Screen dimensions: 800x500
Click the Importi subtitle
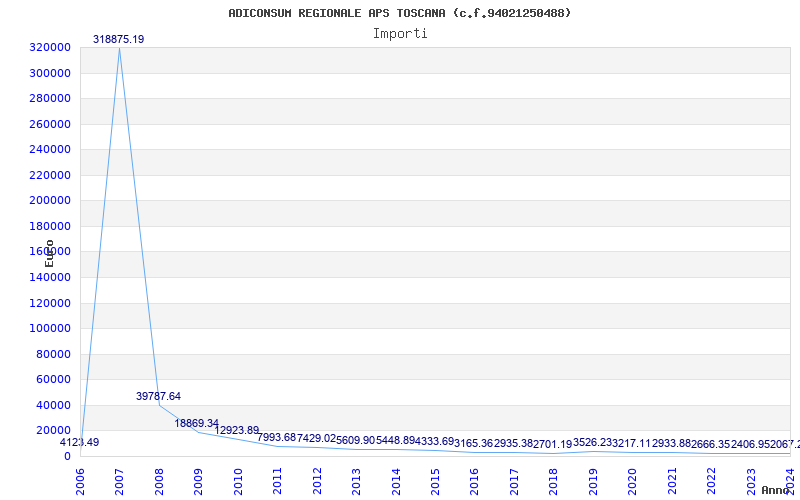pyautogui.click(x=400, y=34)
